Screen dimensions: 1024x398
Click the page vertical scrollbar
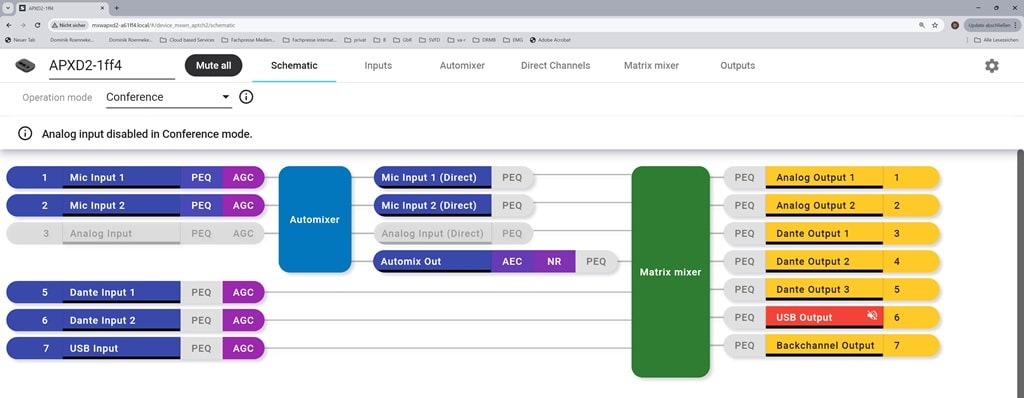click(1020, 273)
